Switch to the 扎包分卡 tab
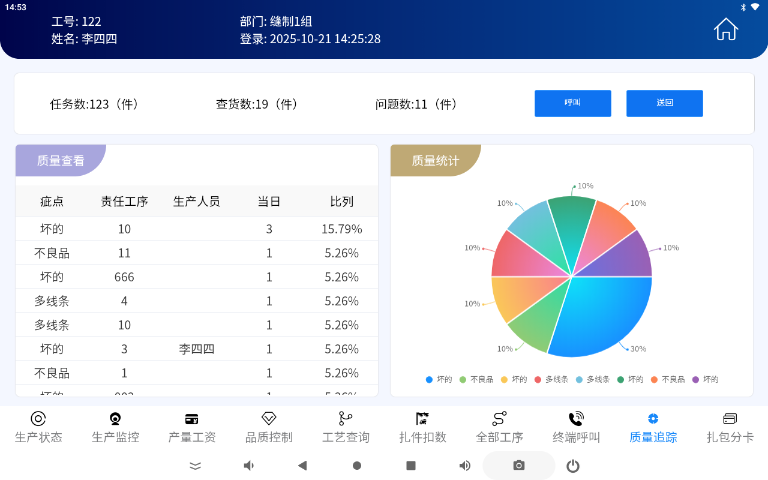 tap(730, 427)
